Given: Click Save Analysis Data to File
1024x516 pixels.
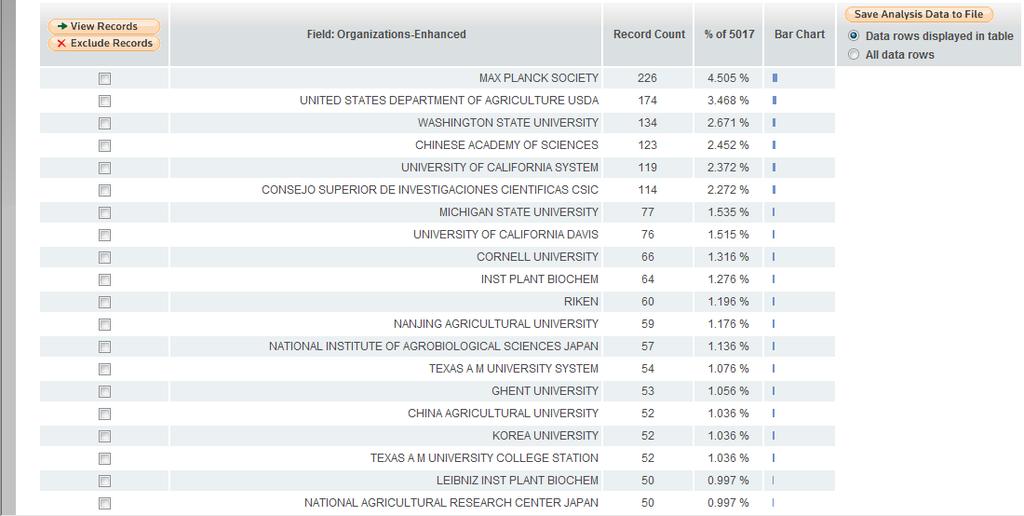Looking at the screenshot, I should [918, 14].
